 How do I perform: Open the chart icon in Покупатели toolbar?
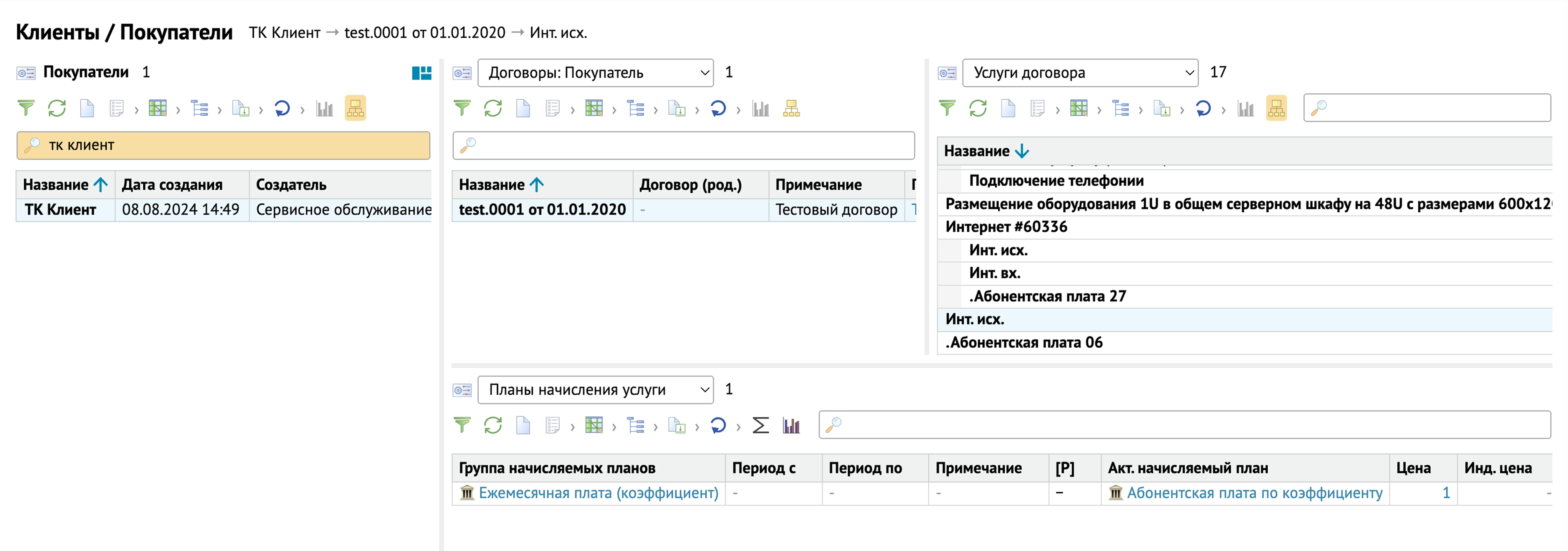(x=324, y=108)
